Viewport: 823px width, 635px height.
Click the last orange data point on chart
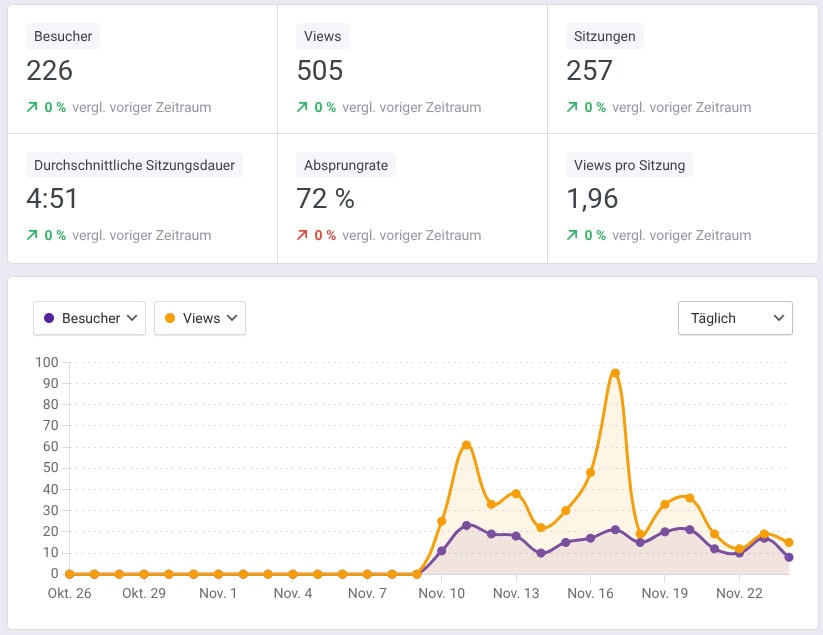click(789, 543)
